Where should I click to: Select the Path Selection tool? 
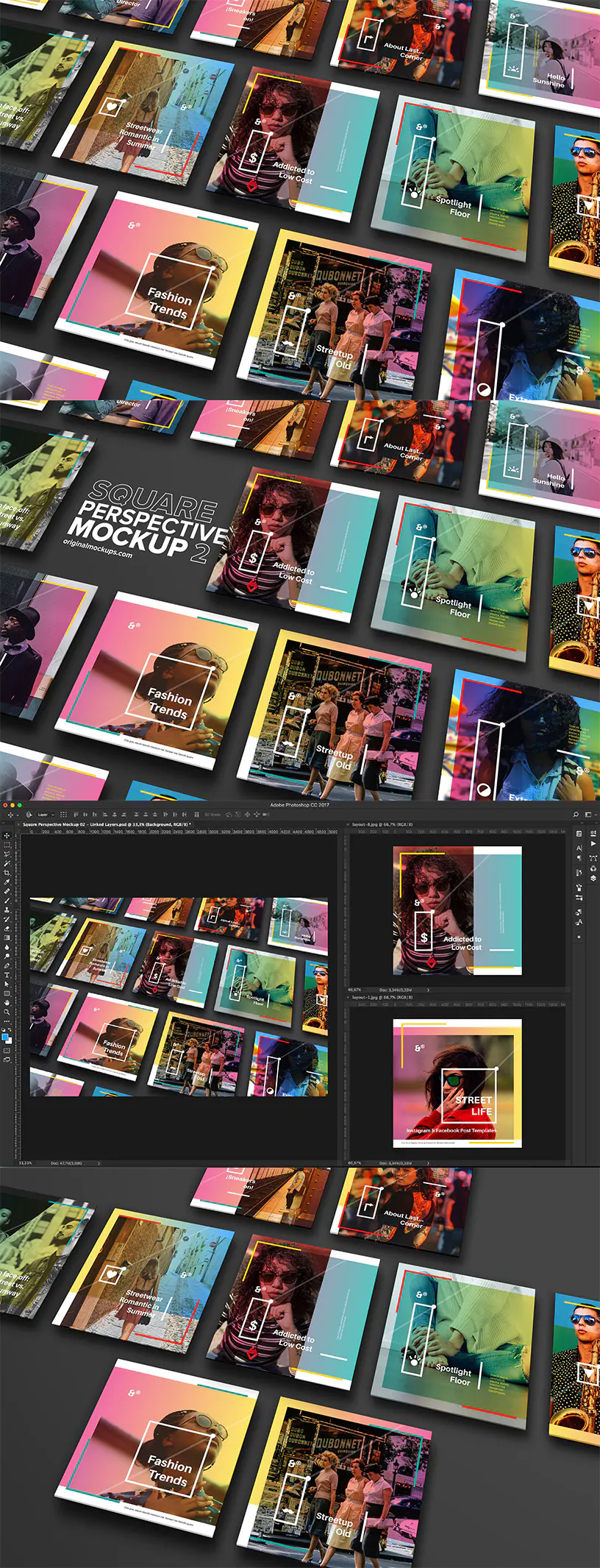click(x=7, y=984)
